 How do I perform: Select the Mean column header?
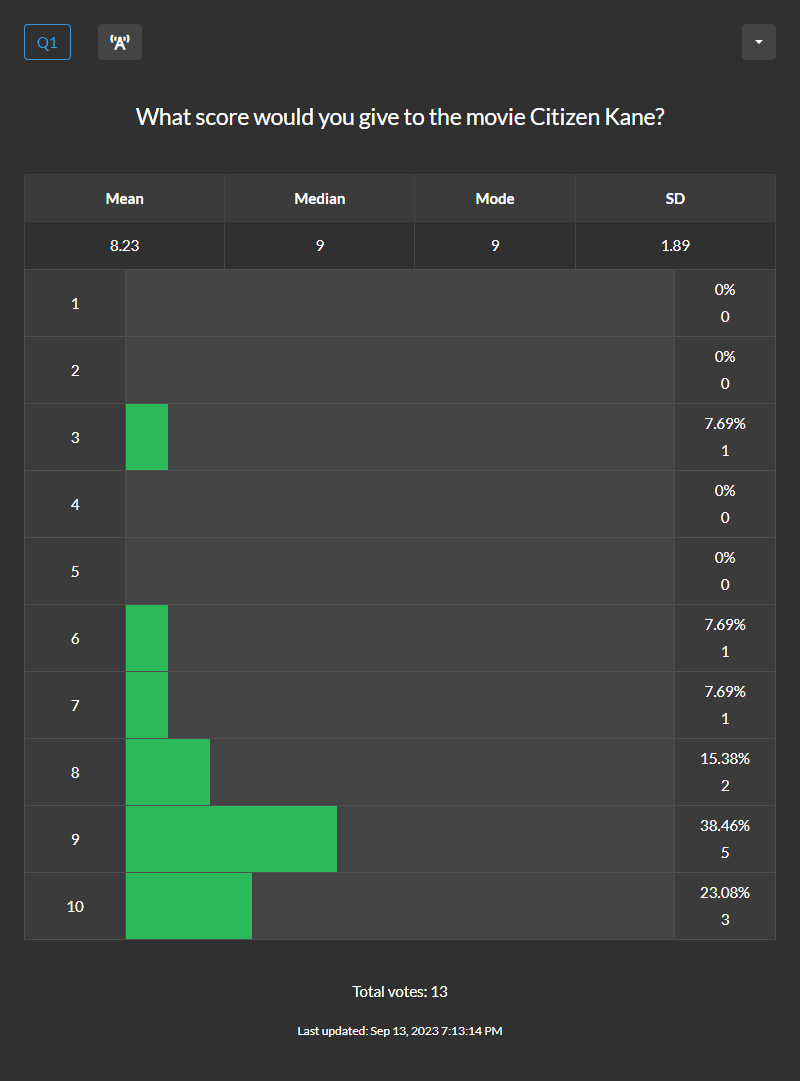point(124,197)
